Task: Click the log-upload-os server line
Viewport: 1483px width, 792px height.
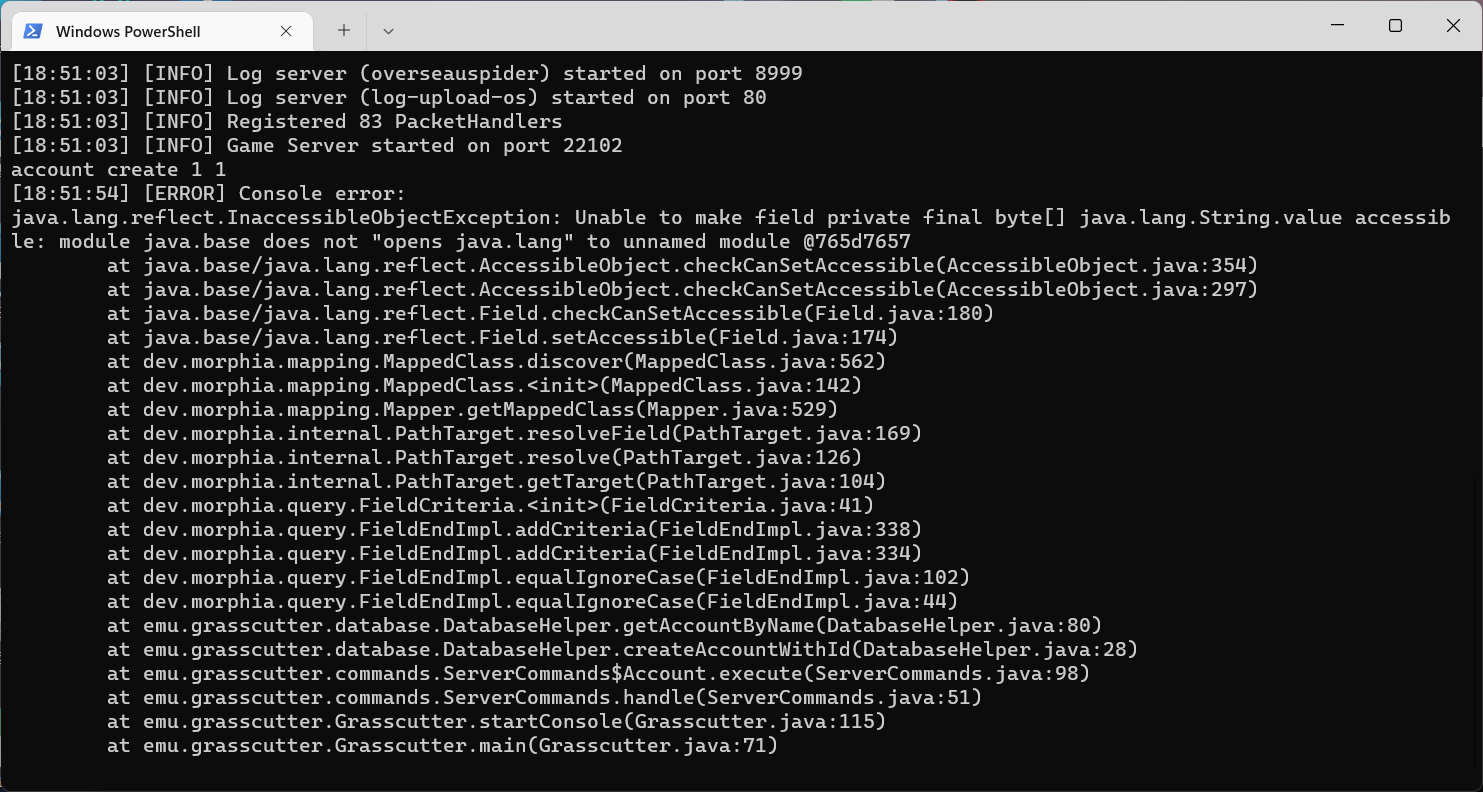Action: tap(385, 96)
